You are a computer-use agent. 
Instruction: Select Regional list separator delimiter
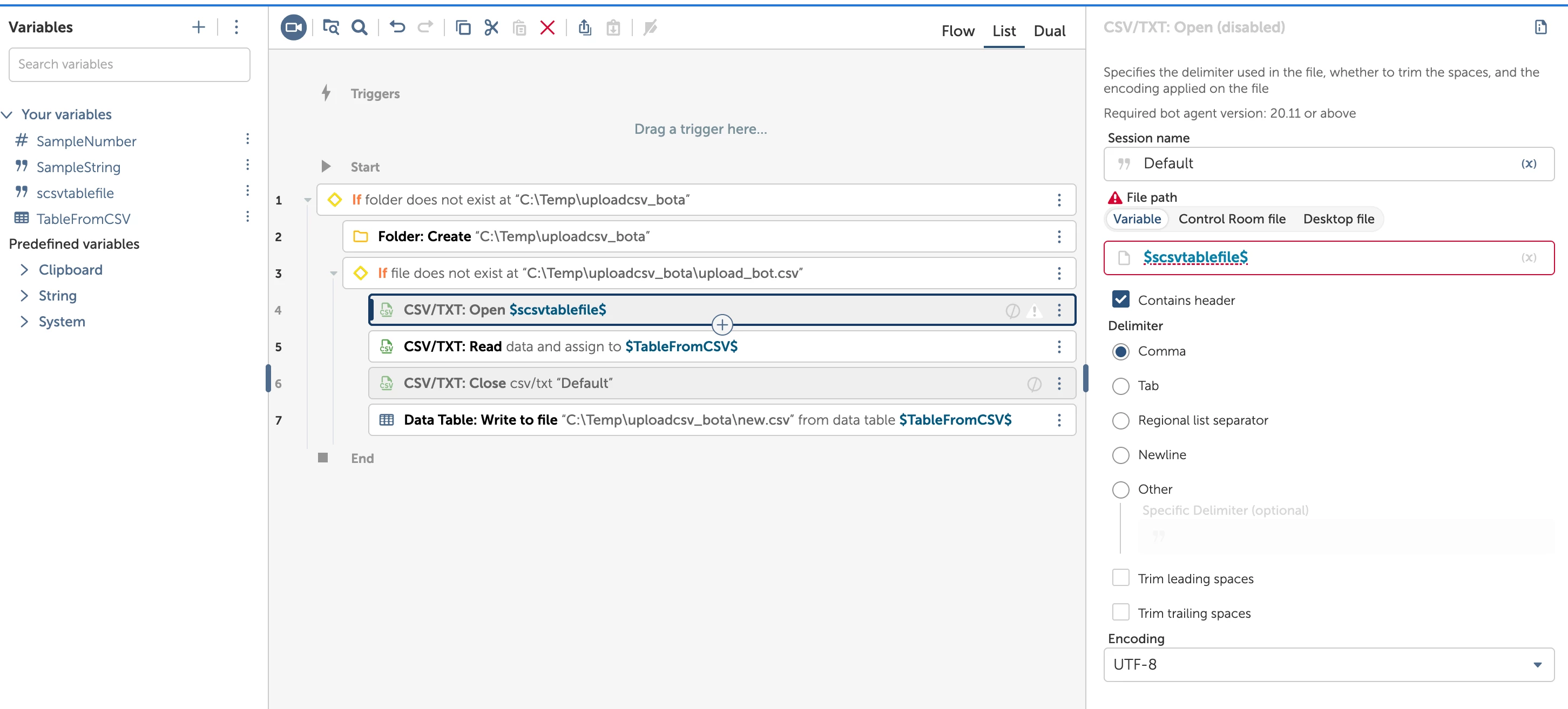click(1120, 421)
